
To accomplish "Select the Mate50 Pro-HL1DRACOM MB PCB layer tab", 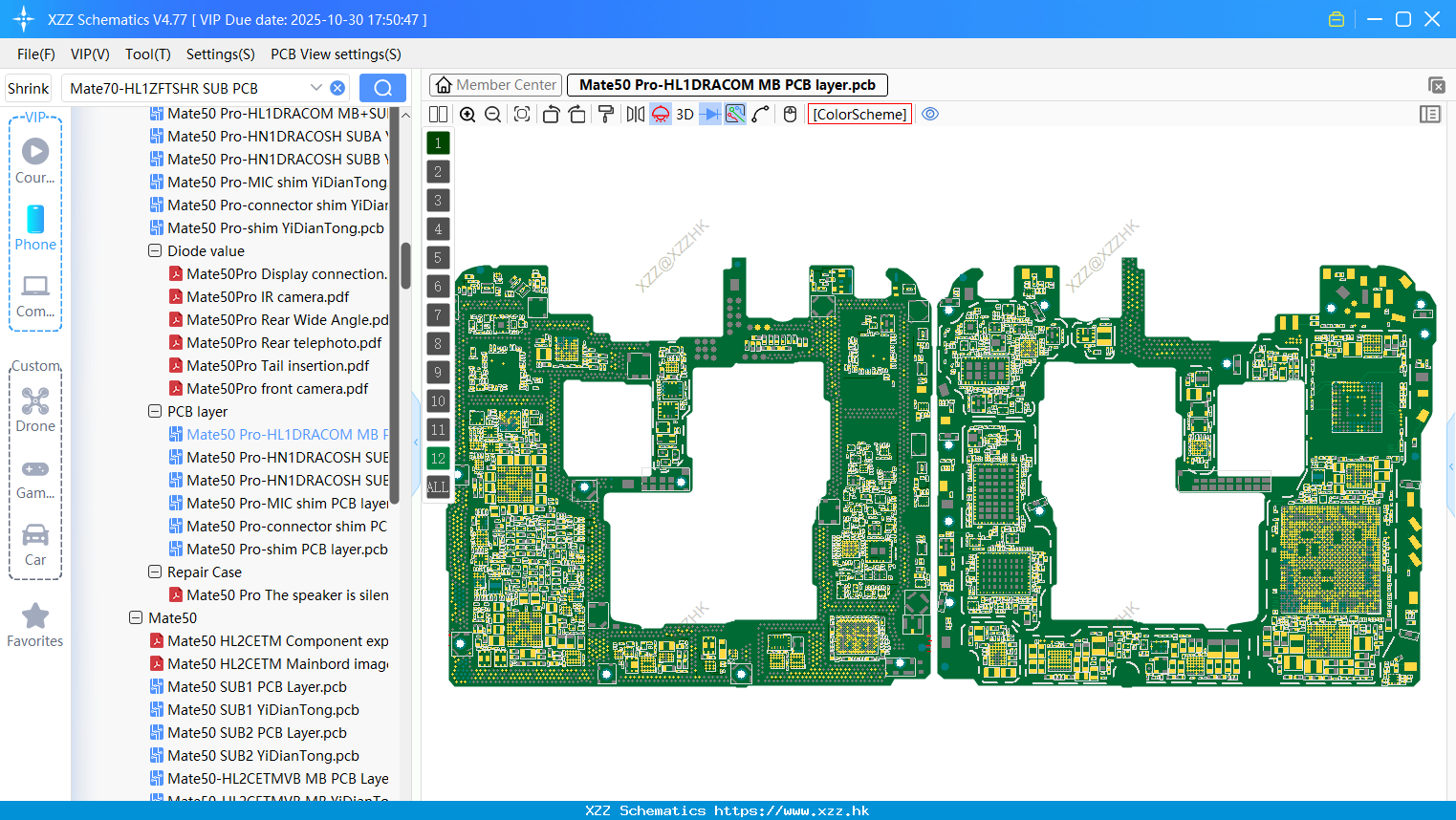I will [728, 85].
